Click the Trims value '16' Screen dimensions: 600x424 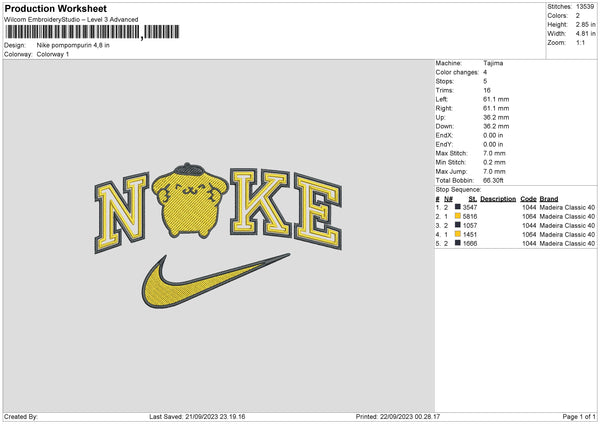tap(487, 90)
